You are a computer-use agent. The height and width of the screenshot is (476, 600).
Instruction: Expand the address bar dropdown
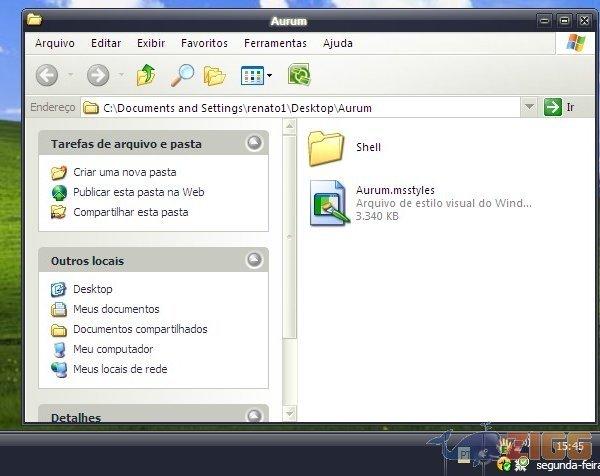point(529,107)
